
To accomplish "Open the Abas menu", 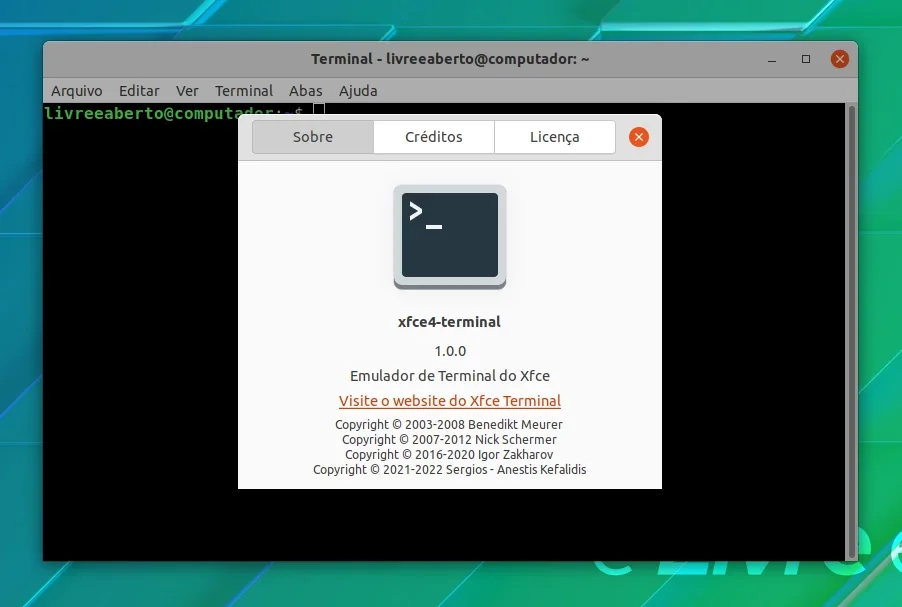I will pos(305,91).
